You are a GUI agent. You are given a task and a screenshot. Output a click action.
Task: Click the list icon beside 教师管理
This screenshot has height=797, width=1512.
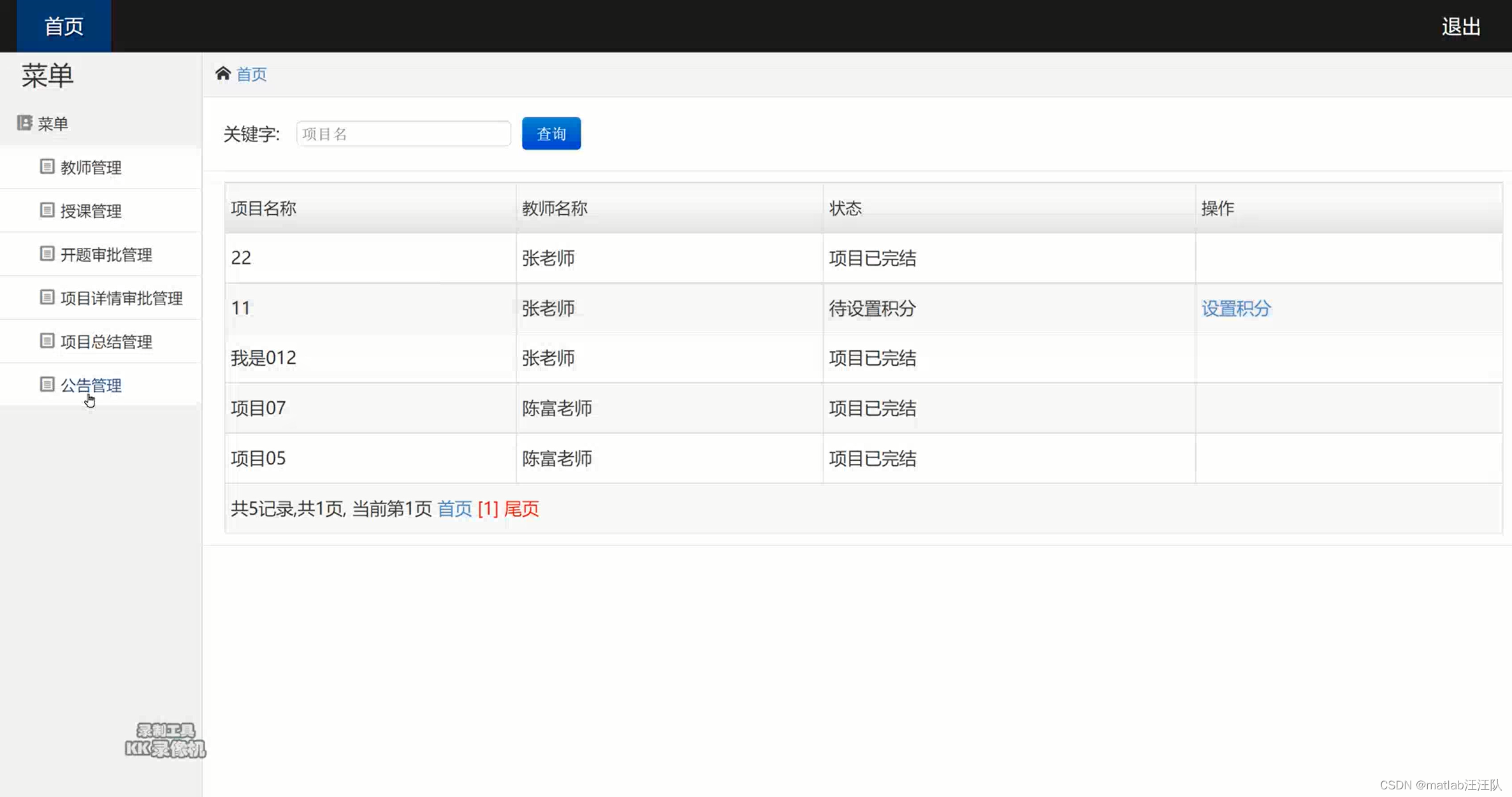coord(47,166)
